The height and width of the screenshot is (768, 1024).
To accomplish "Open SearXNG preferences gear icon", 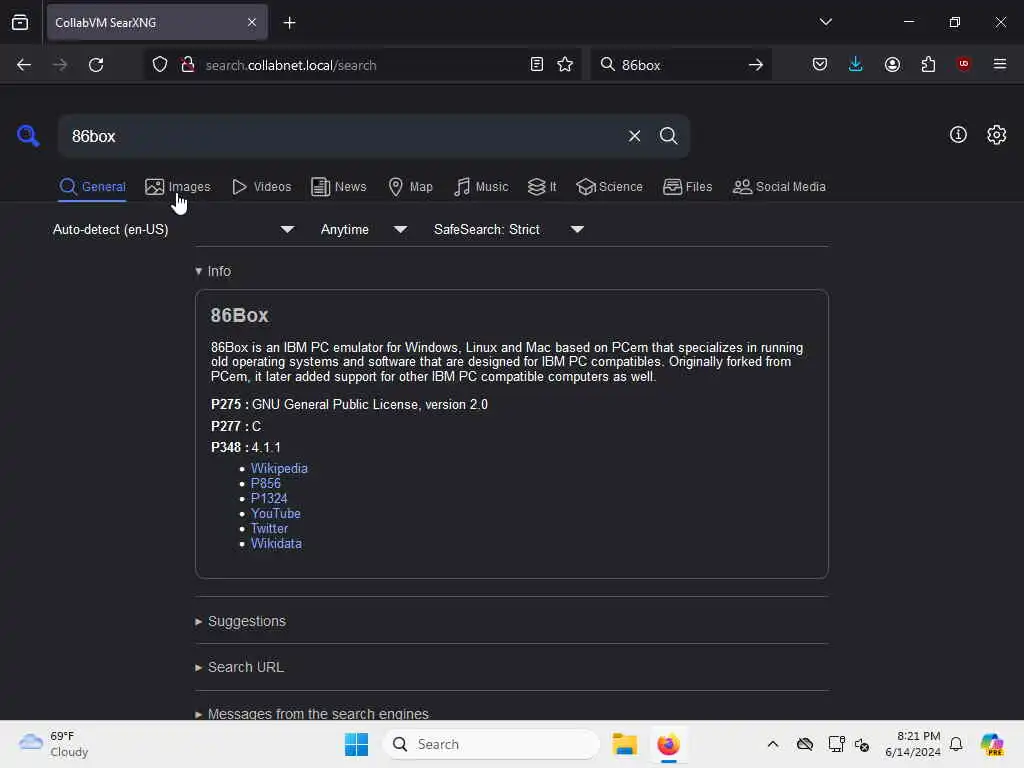I will 997,135.
